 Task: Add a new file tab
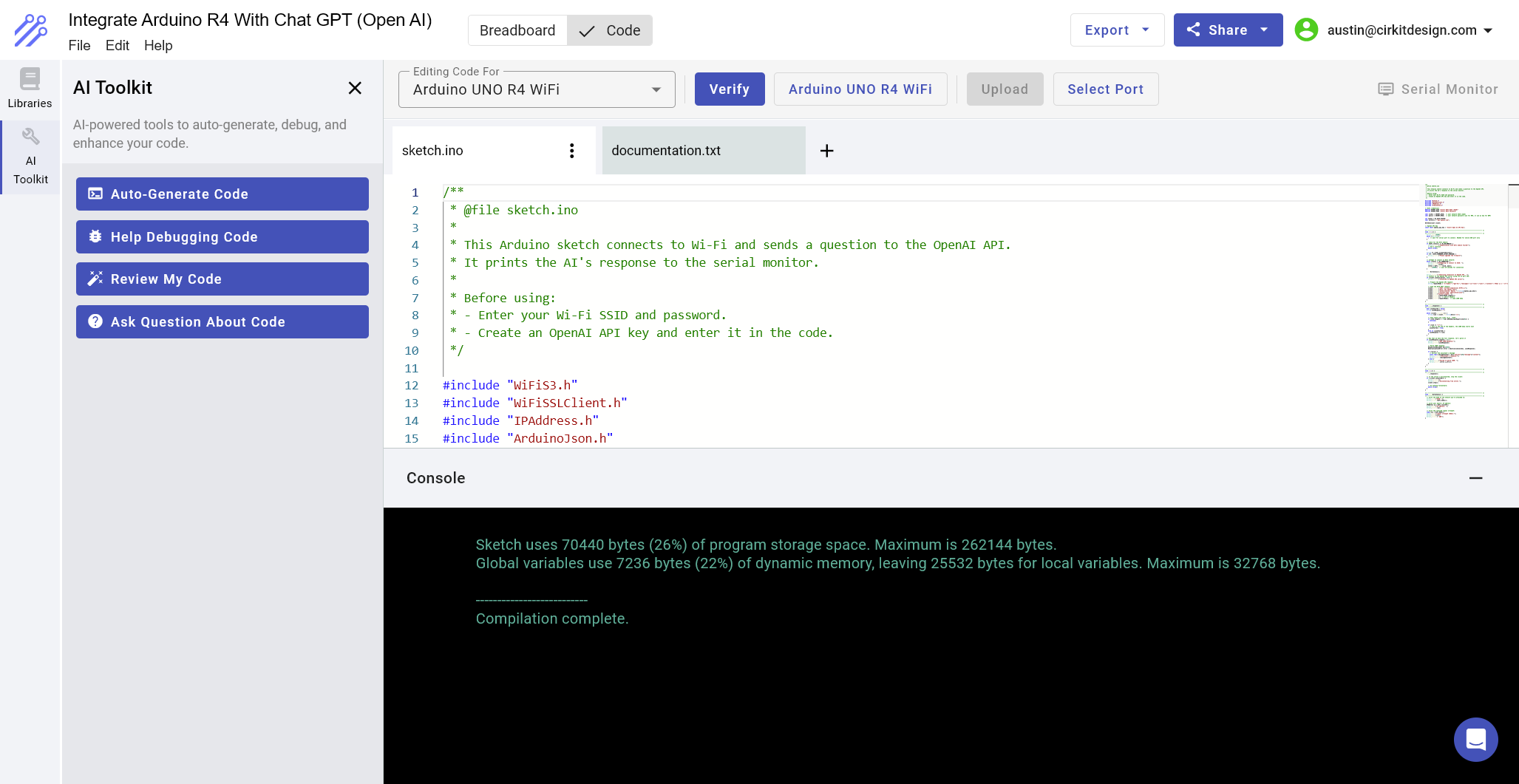827,151
